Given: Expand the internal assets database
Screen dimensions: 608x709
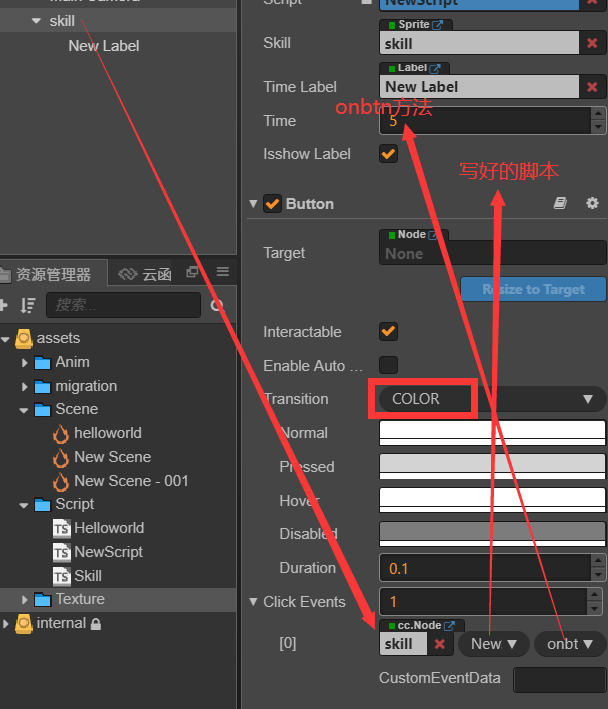Looking at the screenshot, I should point(5,624).
